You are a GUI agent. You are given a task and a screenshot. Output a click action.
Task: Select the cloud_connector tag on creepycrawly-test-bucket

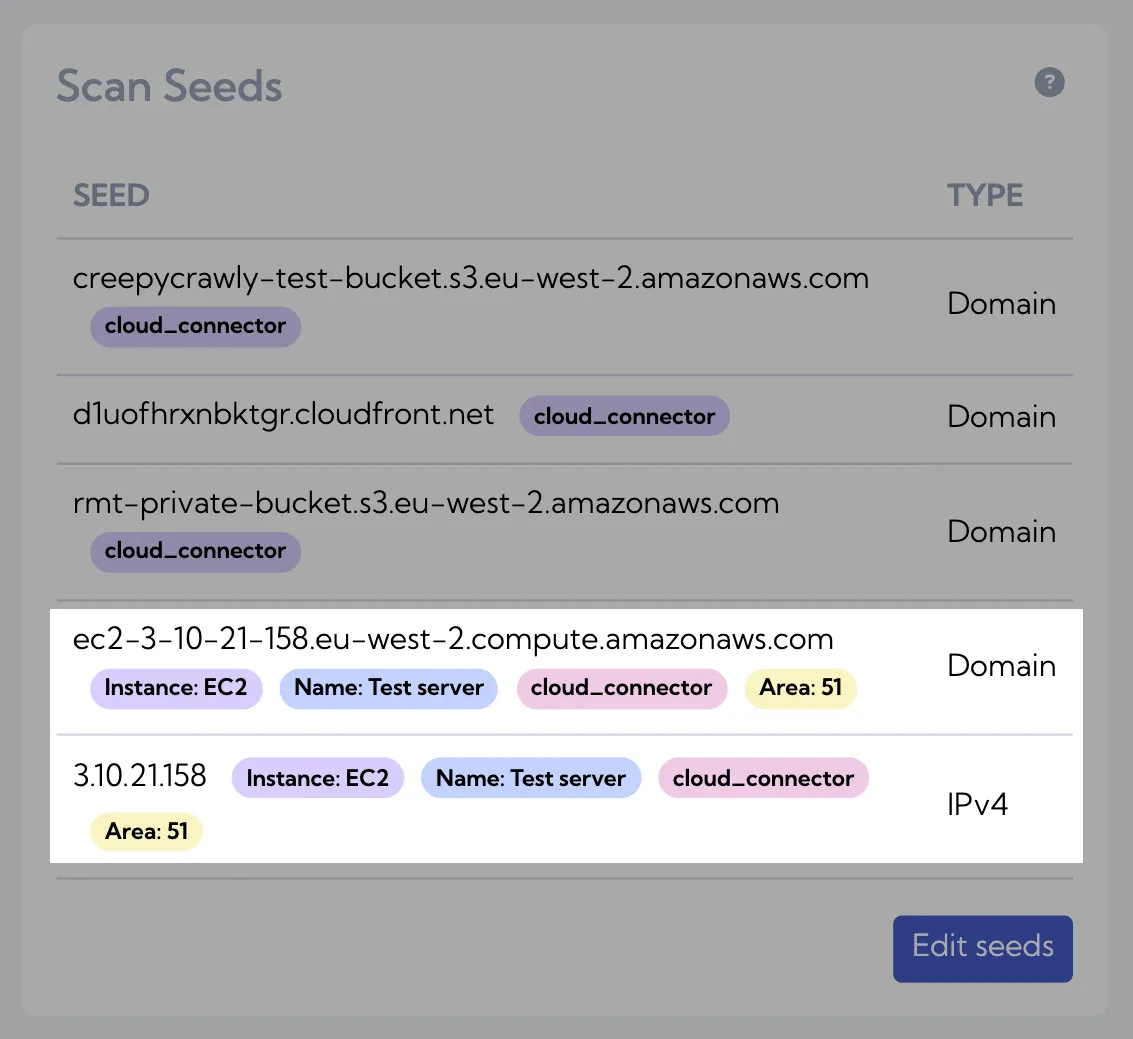pos(195,326)
